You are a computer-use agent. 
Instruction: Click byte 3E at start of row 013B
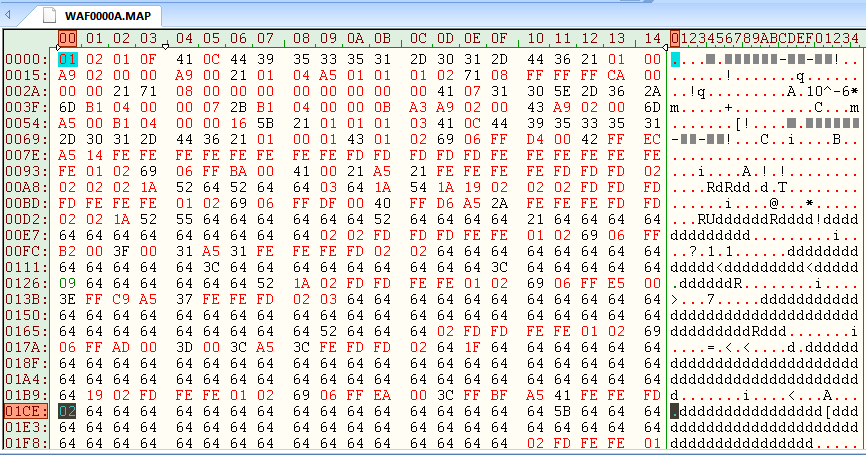point(67,298)
